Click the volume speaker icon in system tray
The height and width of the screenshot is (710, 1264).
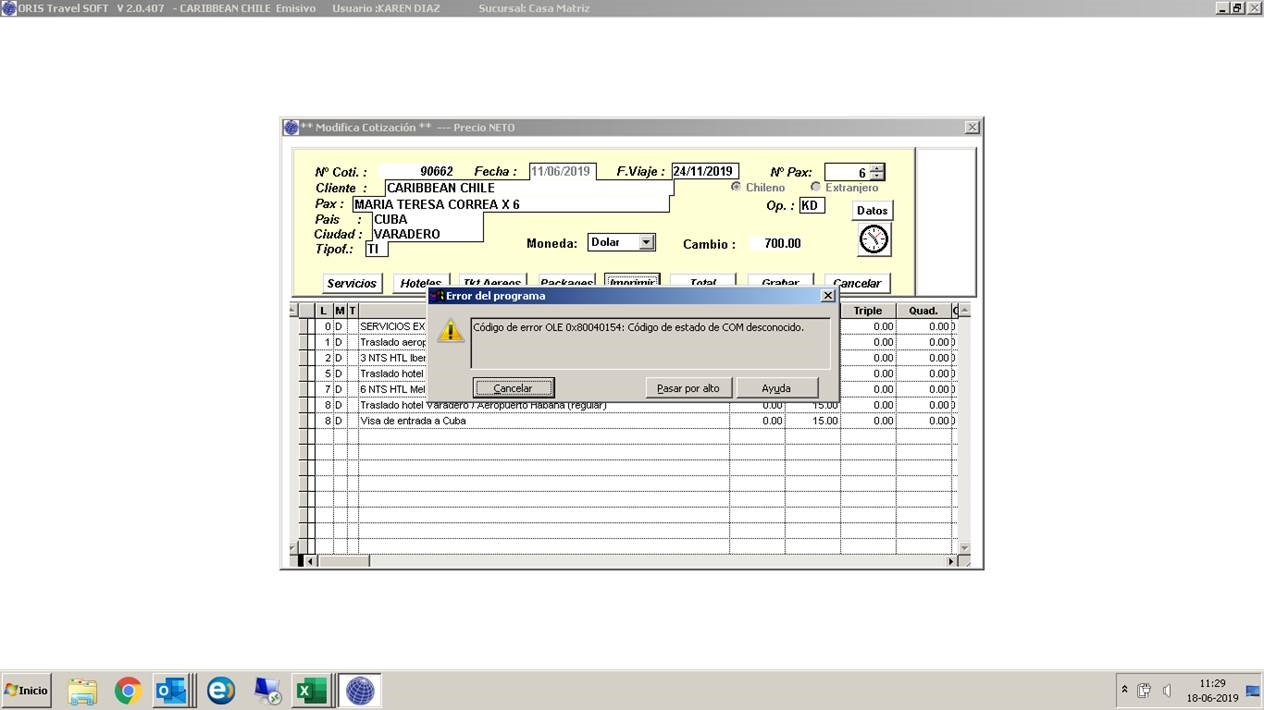[1167, 690]
